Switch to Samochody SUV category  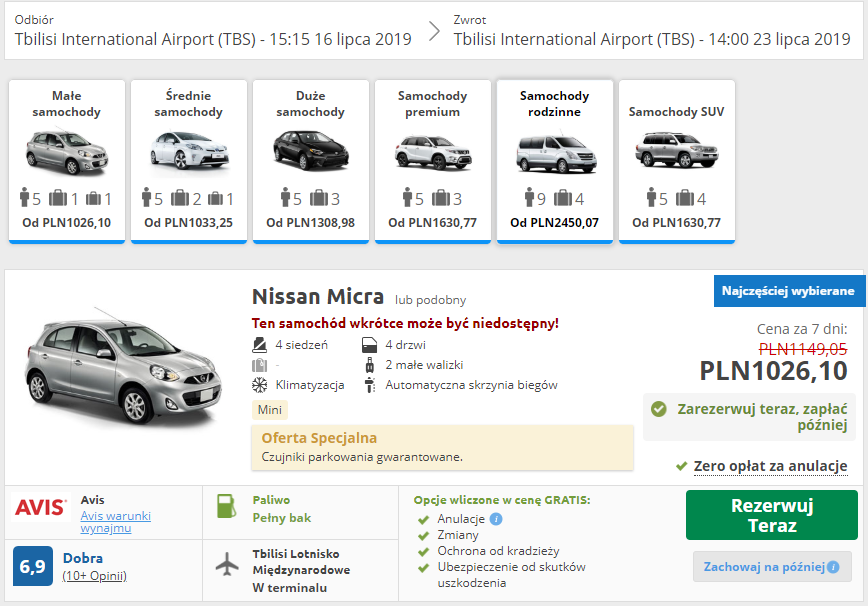[676, 161]
